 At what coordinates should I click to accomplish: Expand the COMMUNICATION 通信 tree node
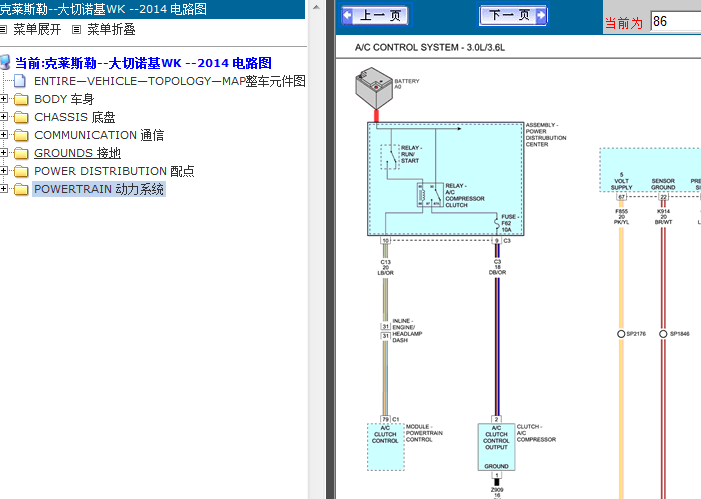tap(4, 135)
